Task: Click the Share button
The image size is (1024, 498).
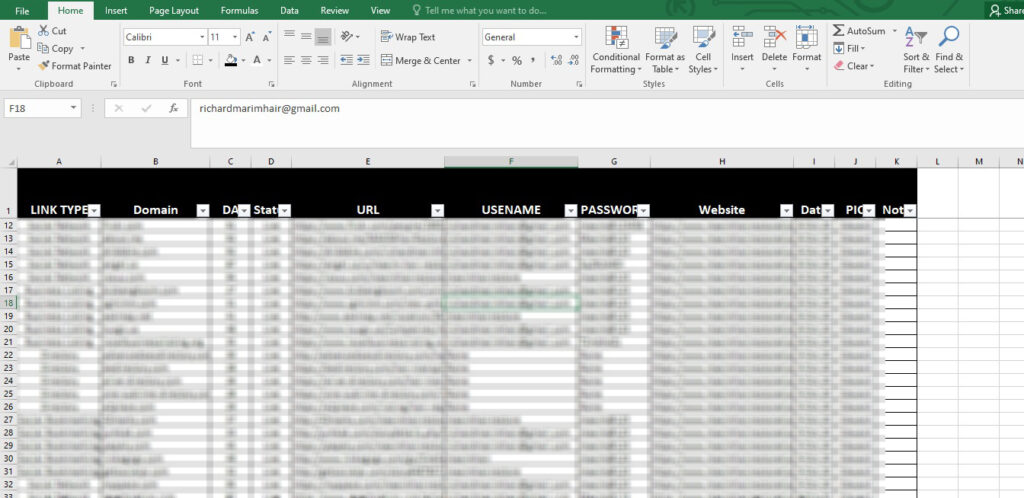Action: click(1006, 10)
